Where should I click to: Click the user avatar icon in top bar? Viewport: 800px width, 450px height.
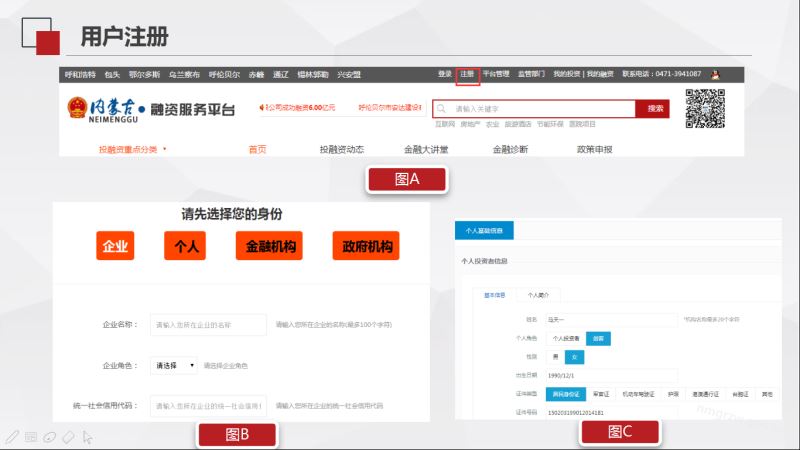tap(716, 74)
